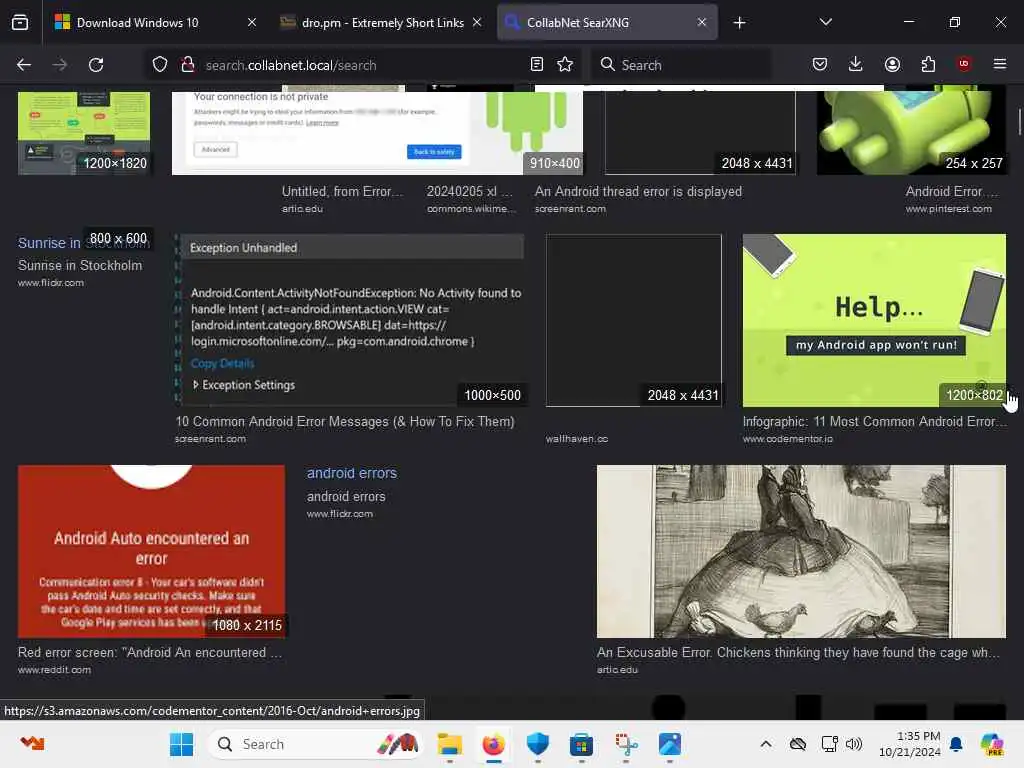Open the Extensions panel
This screenshot has width=1024, height=768.
tap(928, 65)
